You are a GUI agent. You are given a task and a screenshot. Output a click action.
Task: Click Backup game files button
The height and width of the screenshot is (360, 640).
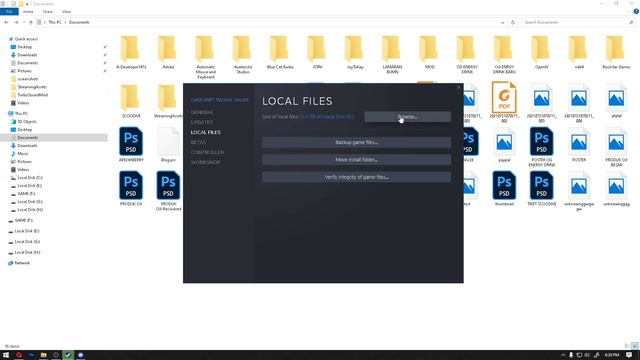click(x=356, y=142)
